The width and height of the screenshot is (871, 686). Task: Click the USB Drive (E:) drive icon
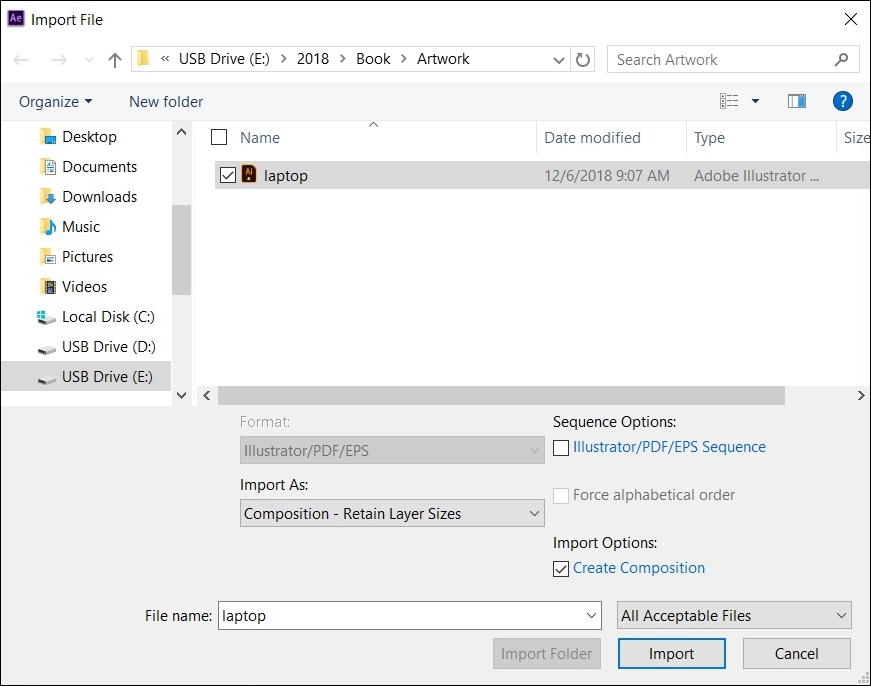[46, 379]
